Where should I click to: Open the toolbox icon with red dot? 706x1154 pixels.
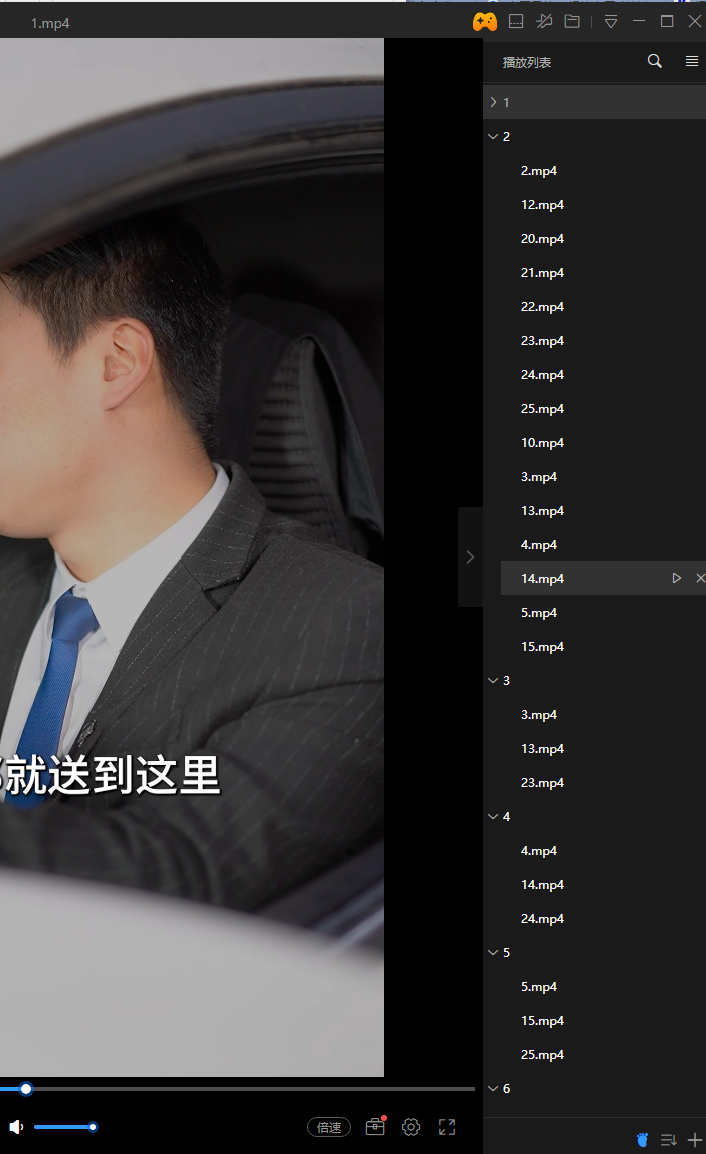point(375,1127)
